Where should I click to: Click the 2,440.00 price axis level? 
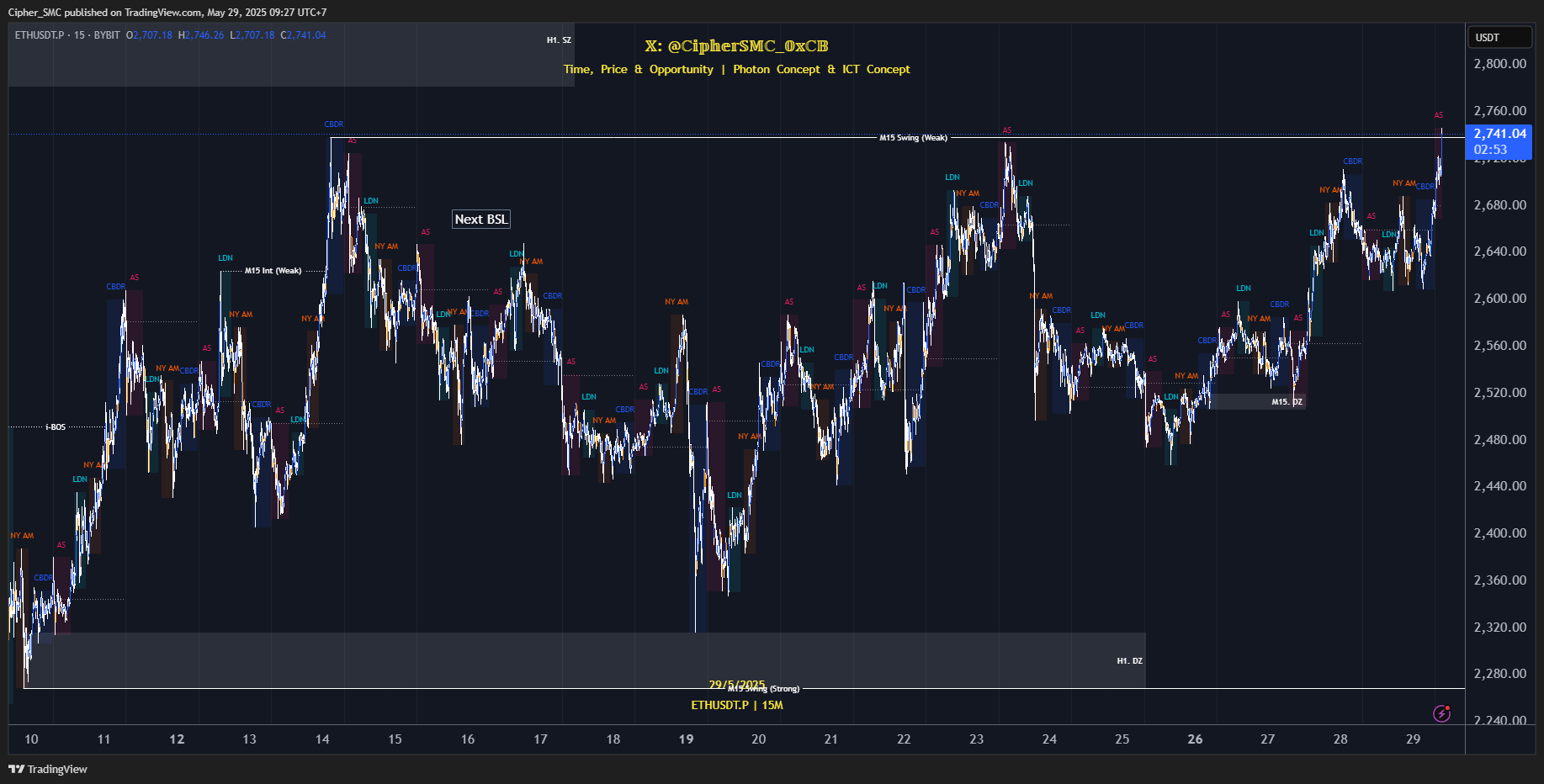1499,486
